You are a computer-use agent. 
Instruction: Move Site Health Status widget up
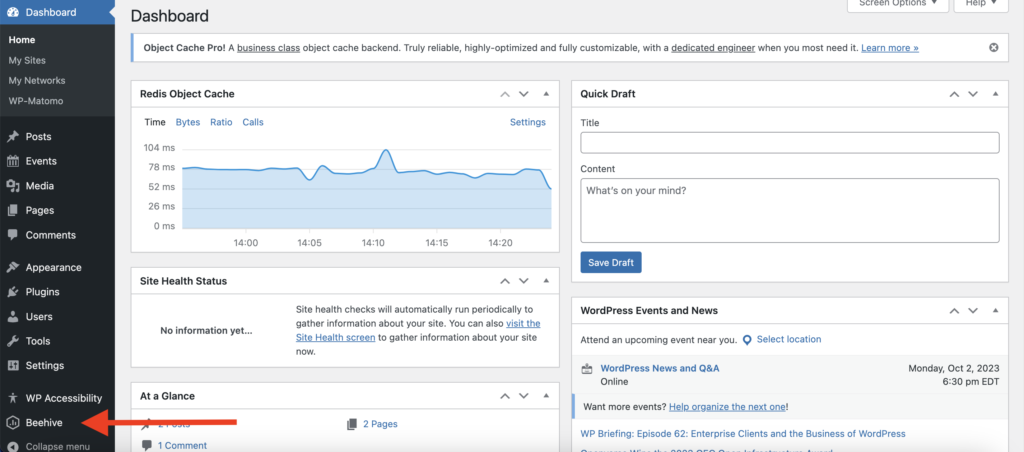click(x=504, y=281)
